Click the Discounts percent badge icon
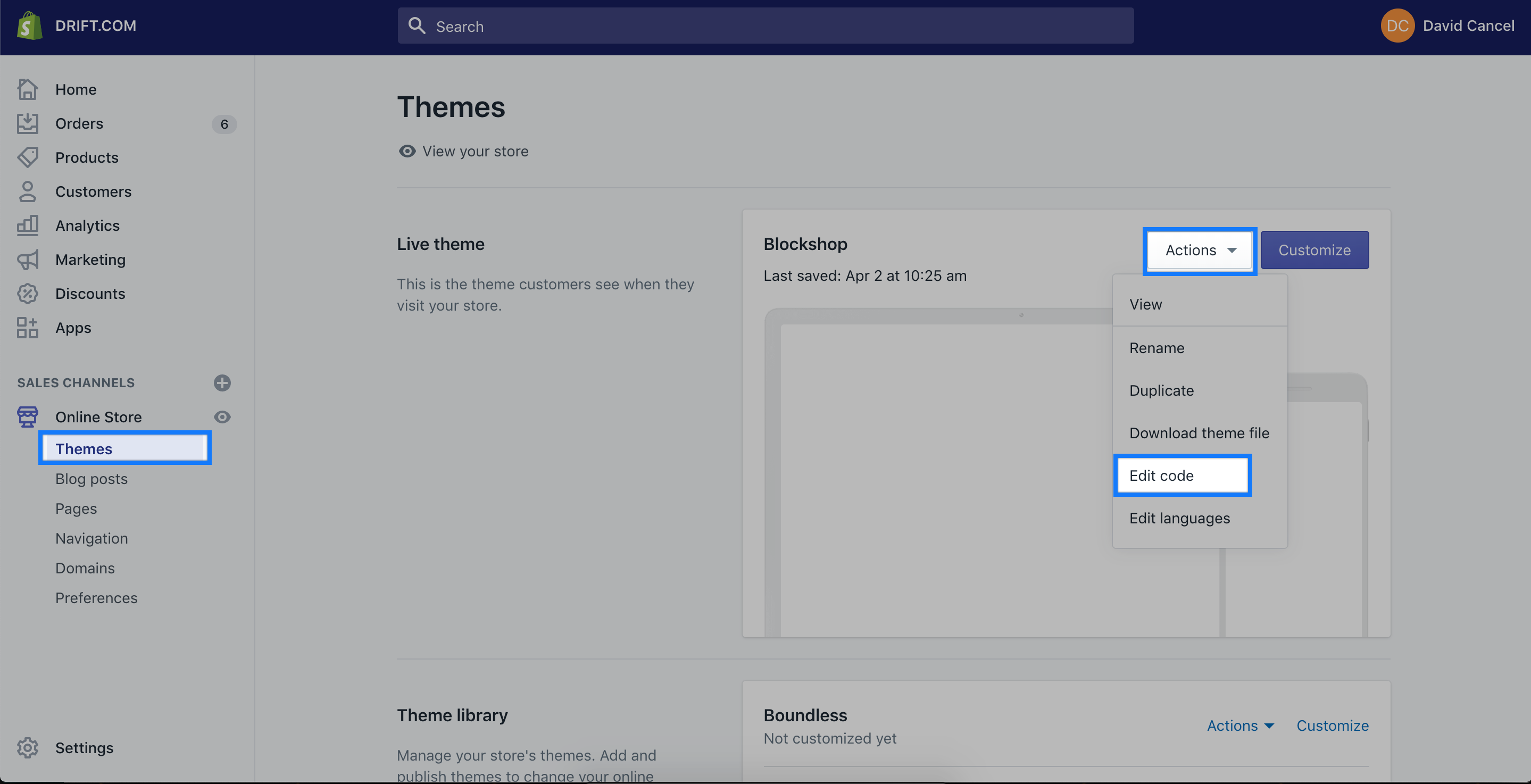1531x784 pixels. [27, 294]
